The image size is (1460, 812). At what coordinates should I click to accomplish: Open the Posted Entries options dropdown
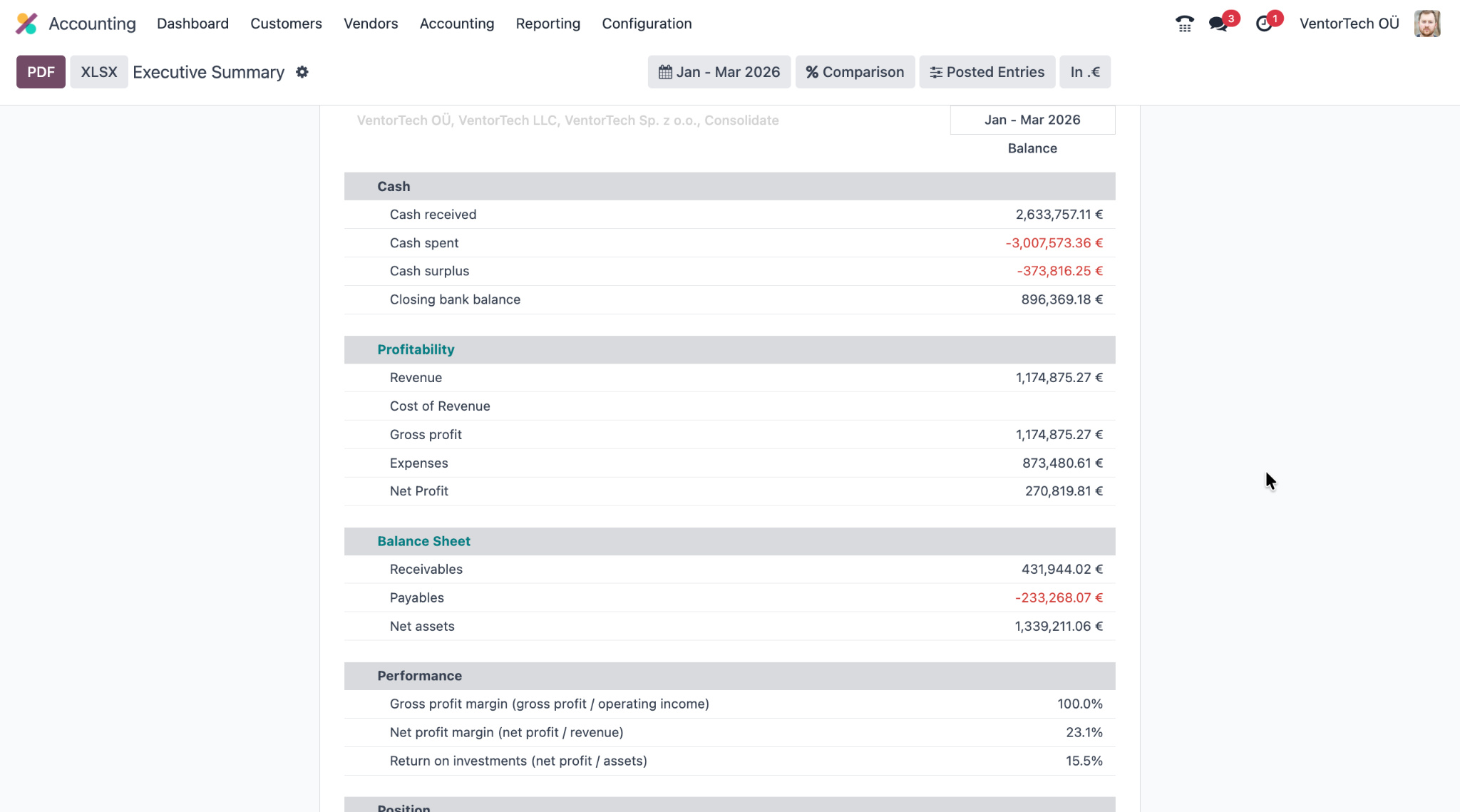987,72
